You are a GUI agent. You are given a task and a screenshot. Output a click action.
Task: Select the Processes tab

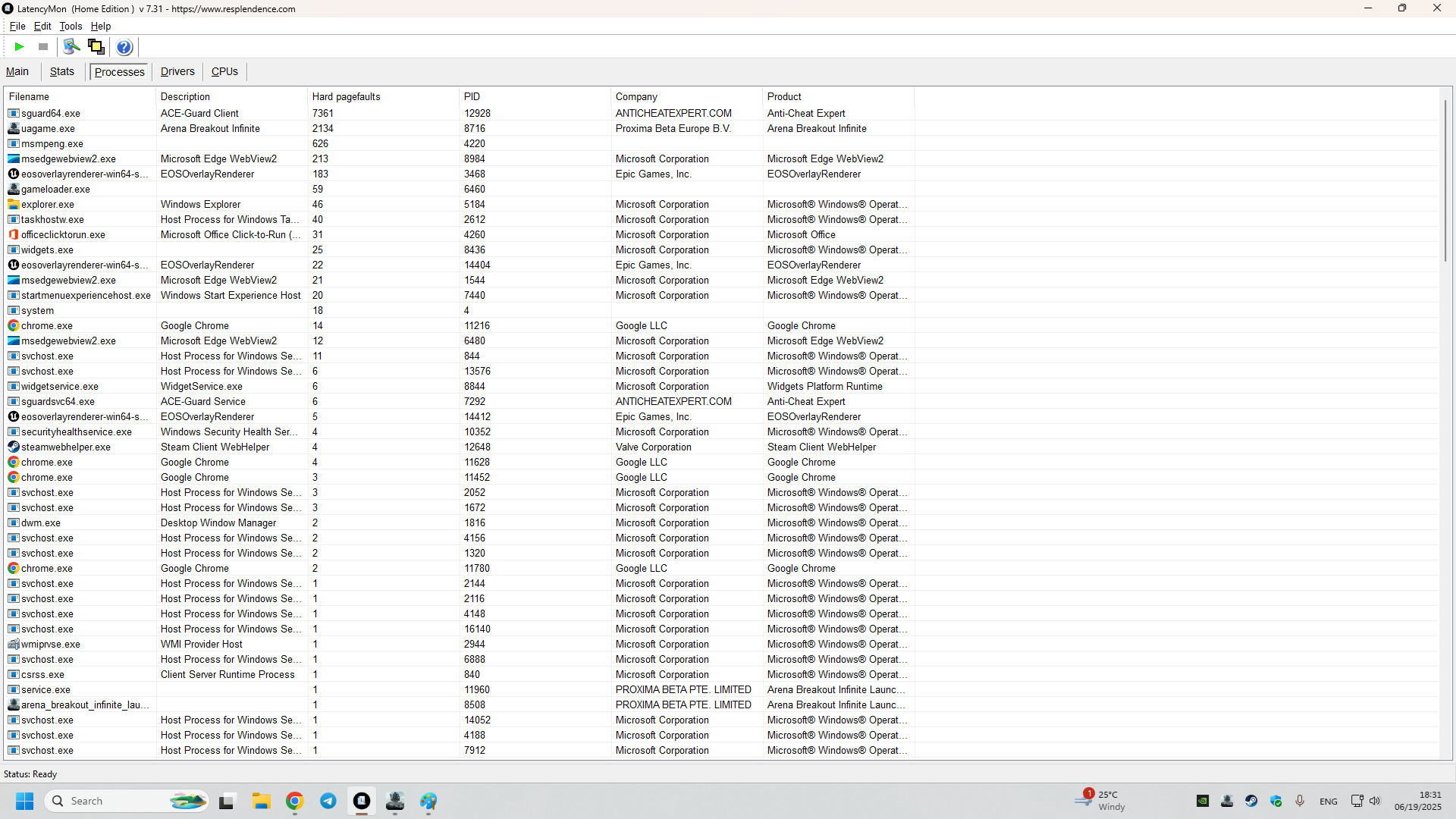coord(120,71)
